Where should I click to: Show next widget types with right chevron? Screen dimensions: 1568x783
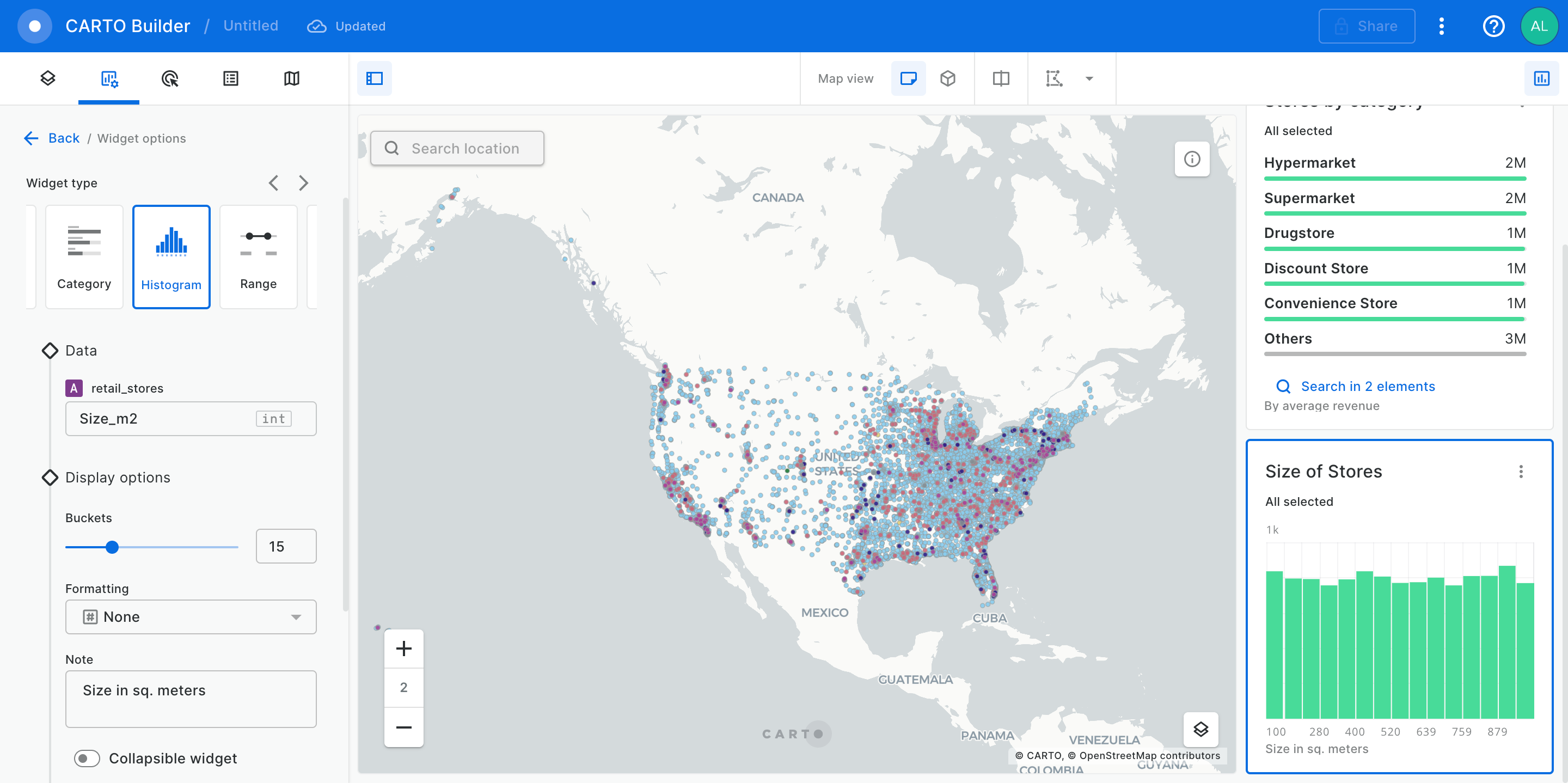[x=303, y=182]
